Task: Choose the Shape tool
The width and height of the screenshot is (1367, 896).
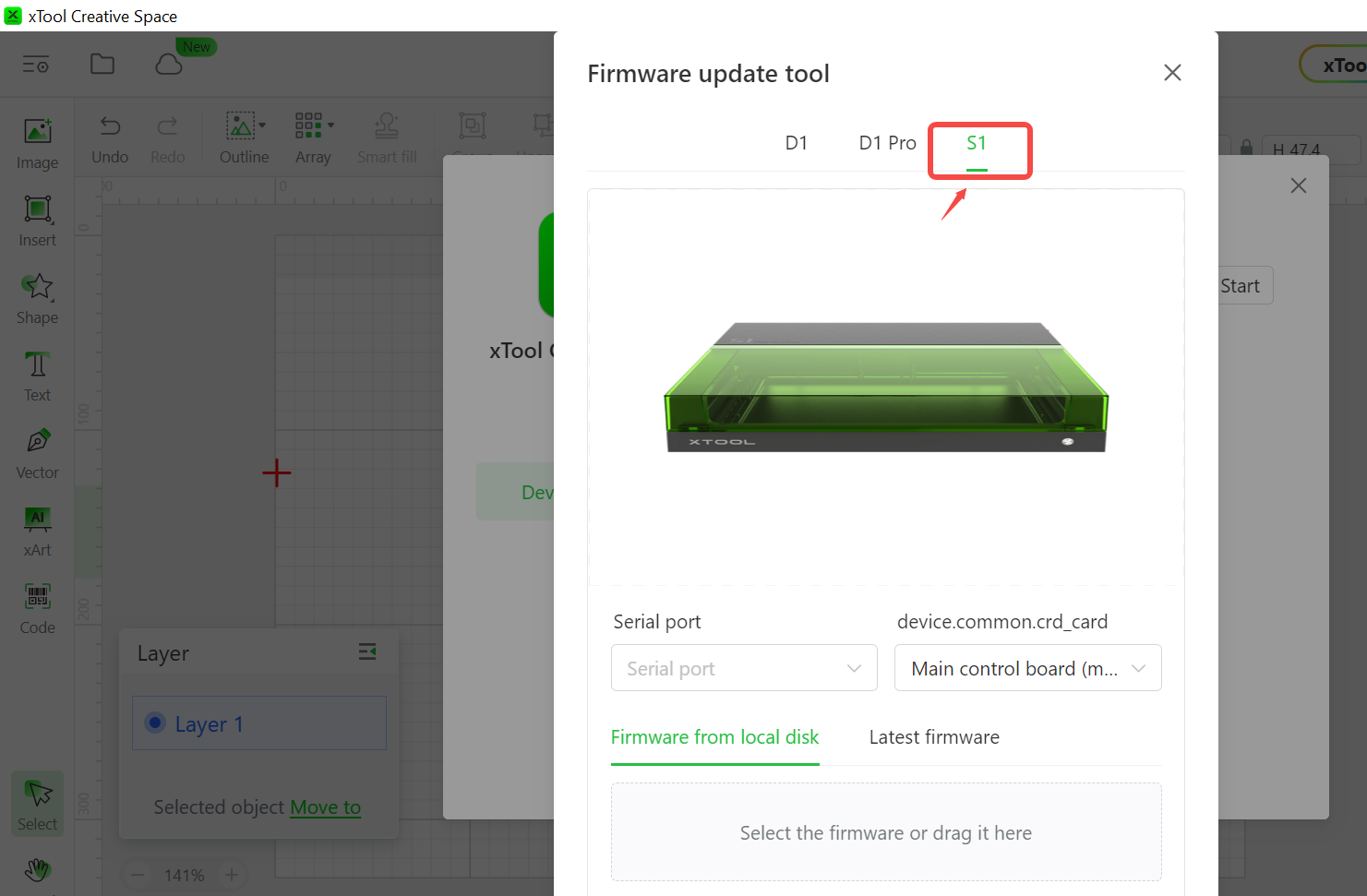Action: point(37,298)
